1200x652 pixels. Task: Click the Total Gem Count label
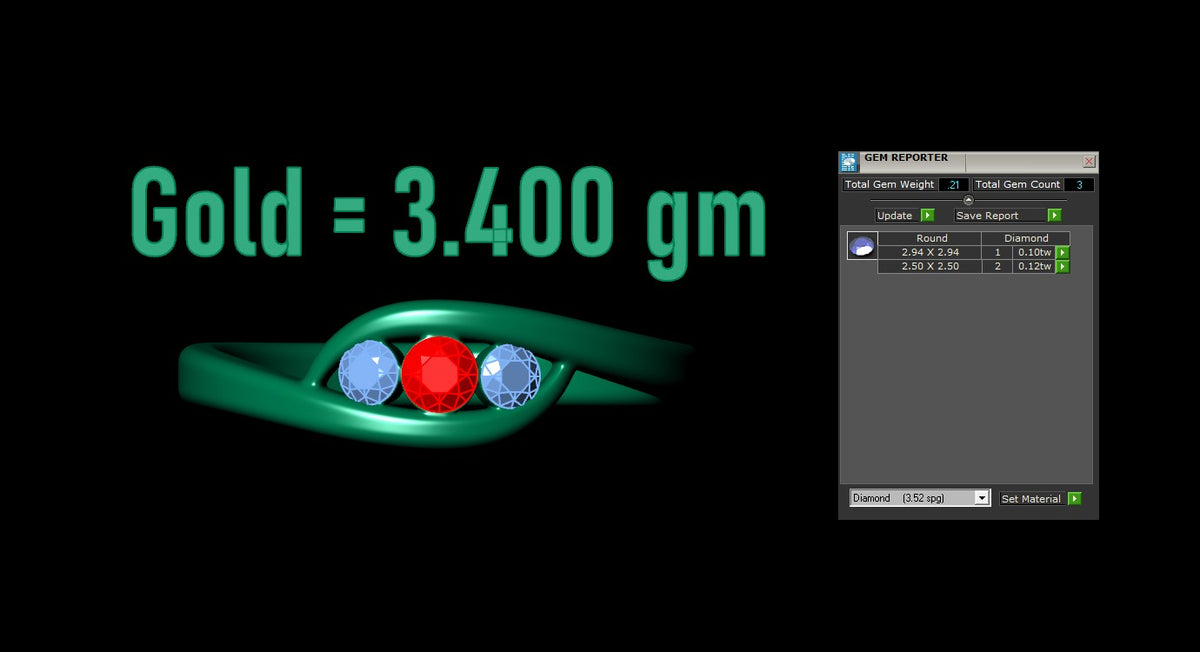1017,184
